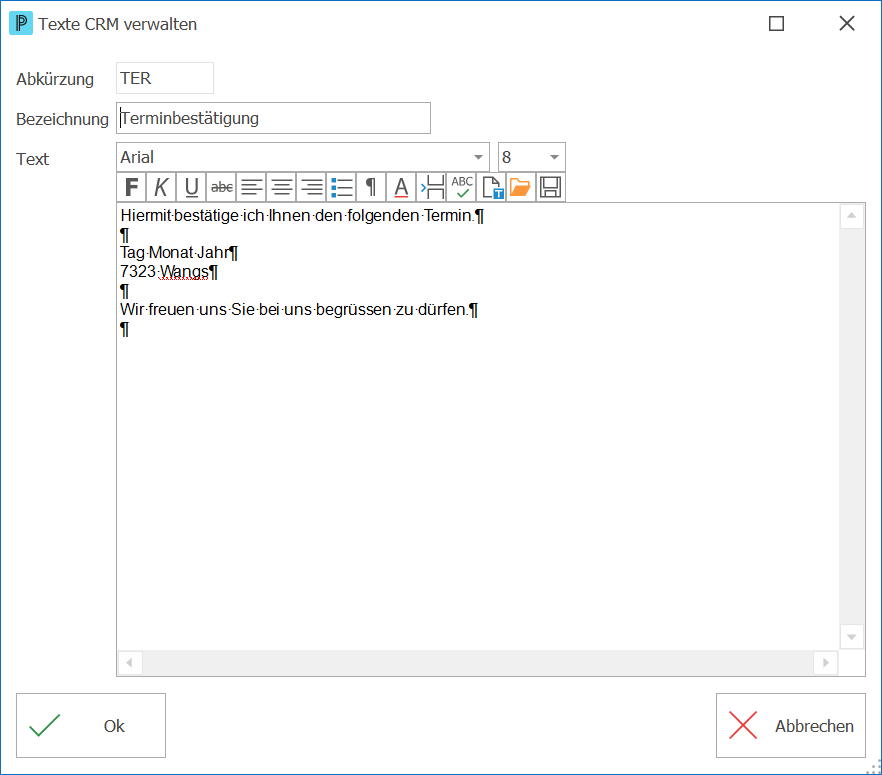Toggle underline formatting (U icon)
This screenshot has width=882, height=775.
[191, 187]
